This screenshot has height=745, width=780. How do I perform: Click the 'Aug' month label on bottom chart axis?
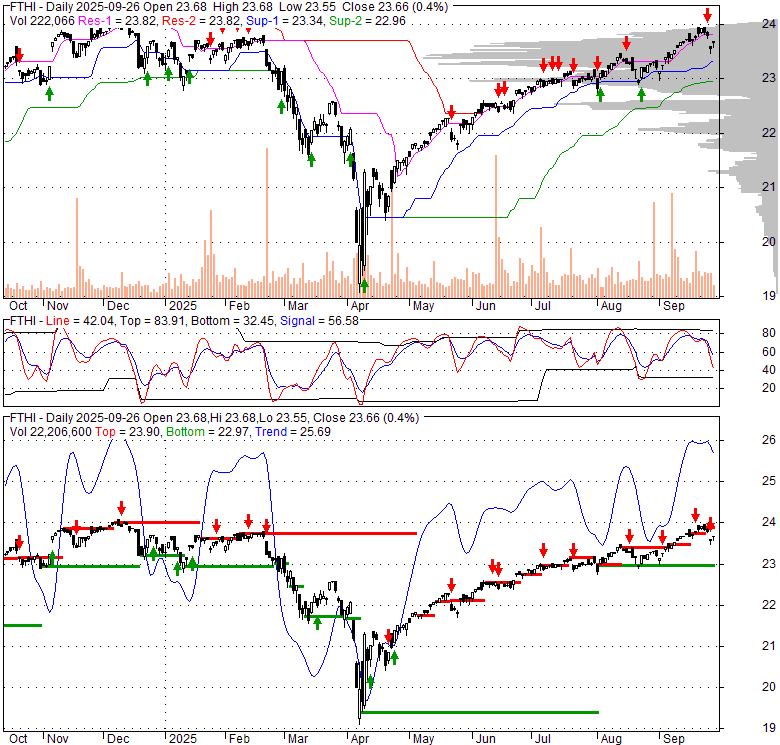click(611, 739)
